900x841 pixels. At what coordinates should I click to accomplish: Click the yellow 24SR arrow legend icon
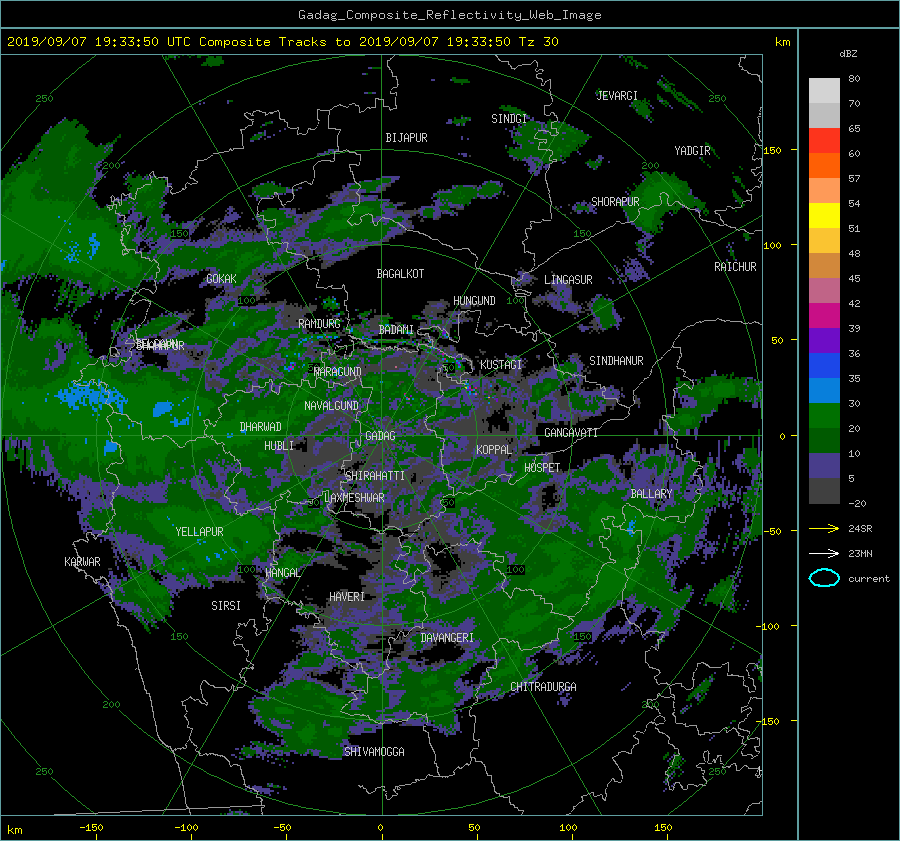tap(824, 528)
